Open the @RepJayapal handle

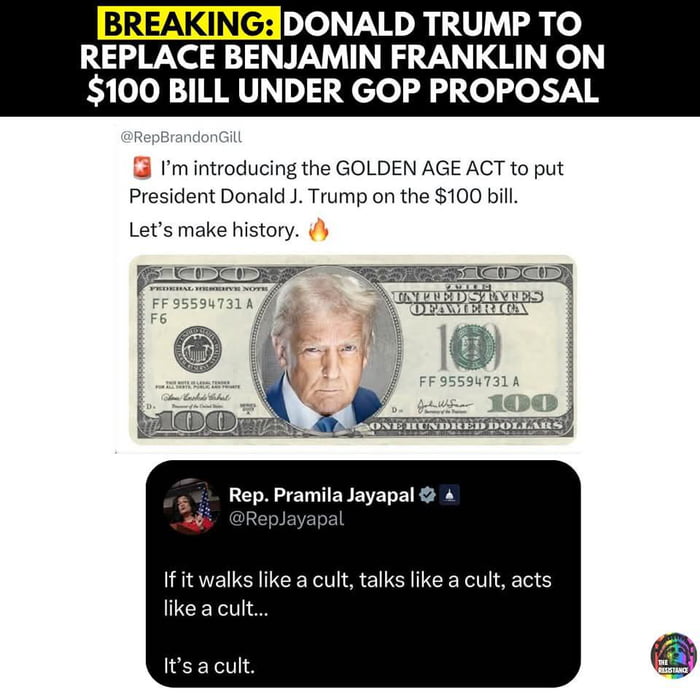286,519
